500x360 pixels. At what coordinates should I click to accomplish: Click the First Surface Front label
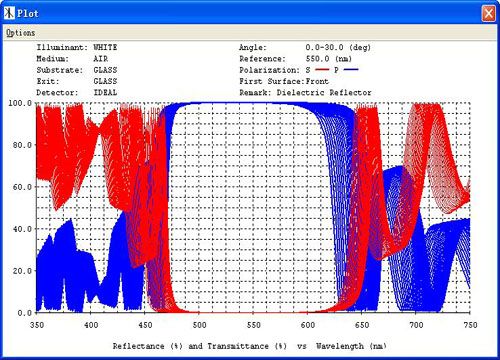tap(284, 81)
